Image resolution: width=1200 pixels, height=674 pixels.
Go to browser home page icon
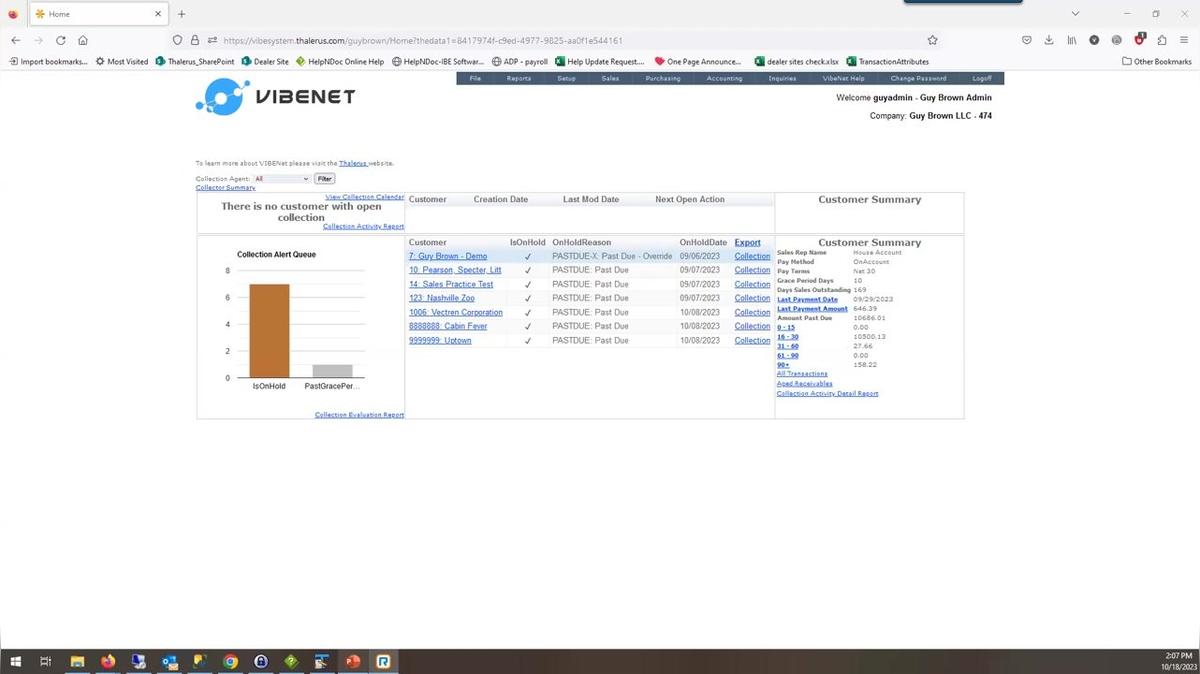tap(83, 40)
